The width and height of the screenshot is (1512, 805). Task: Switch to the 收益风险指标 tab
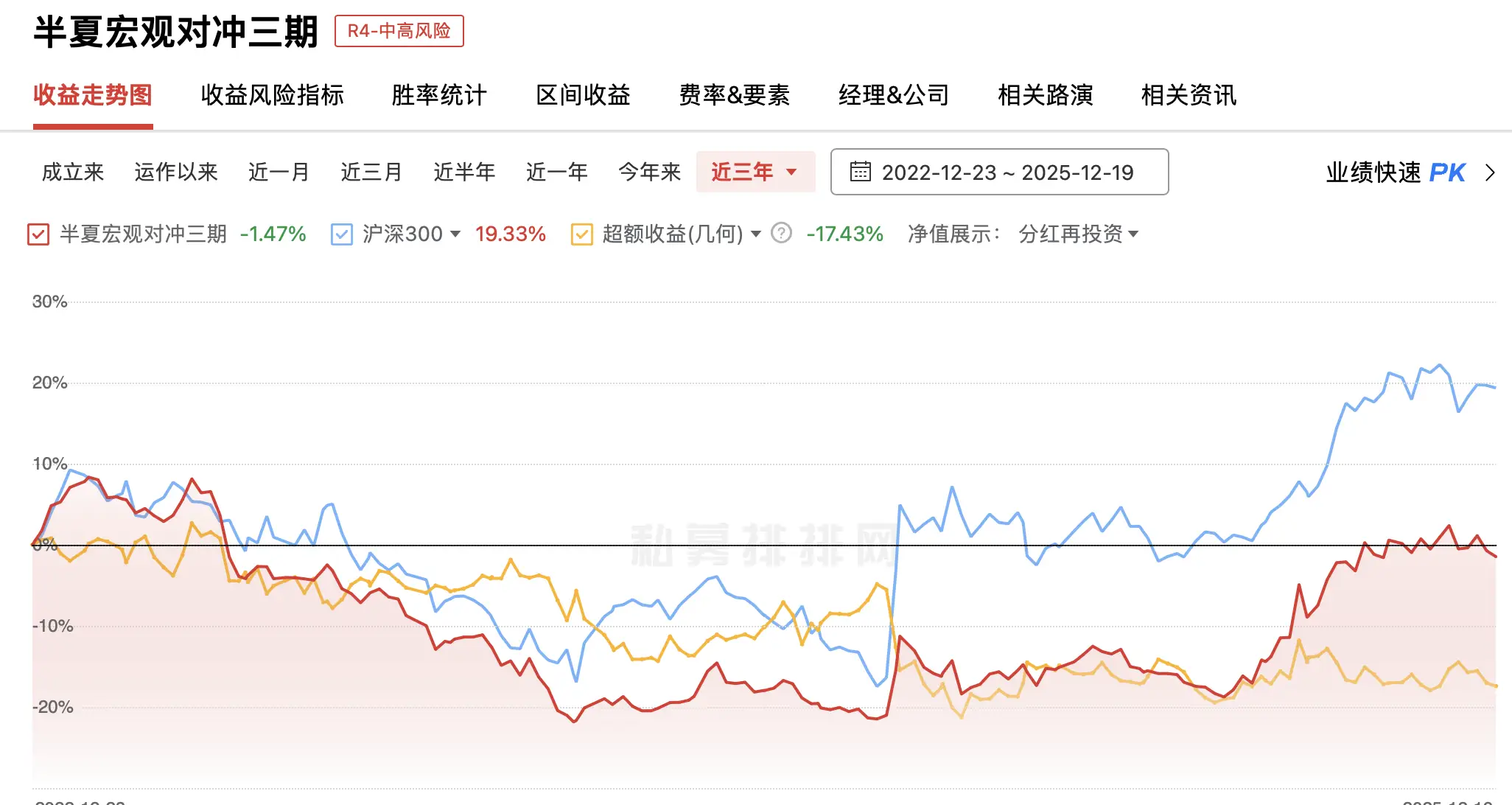click(x=273, y=96)
